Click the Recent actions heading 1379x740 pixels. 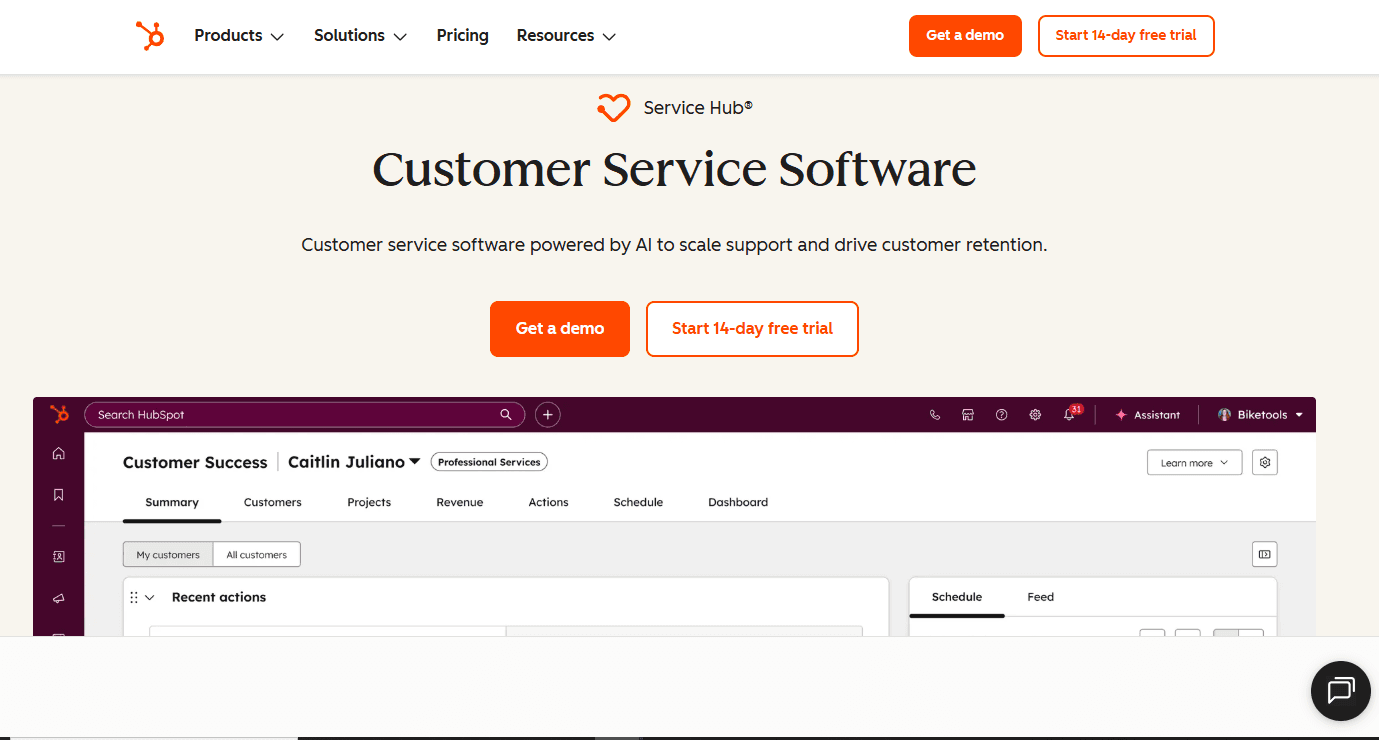point(219,597)
